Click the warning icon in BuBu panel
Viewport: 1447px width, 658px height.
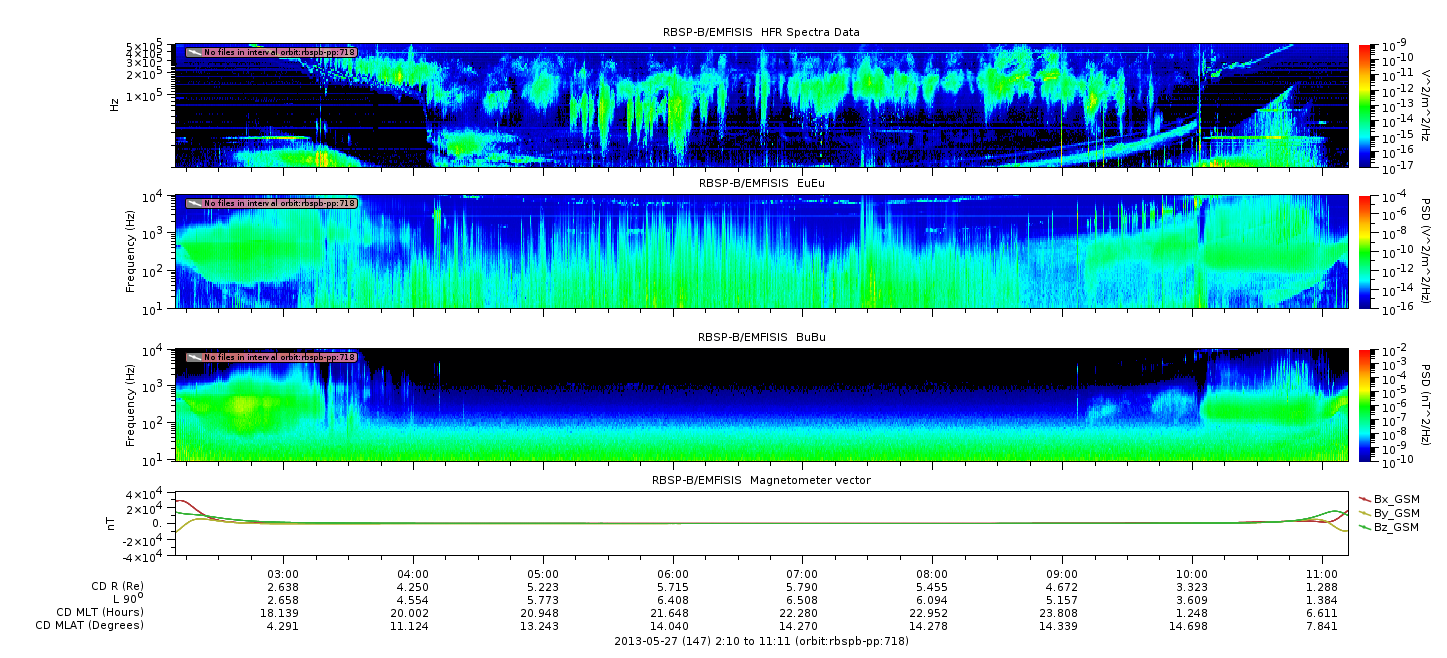(x=194, y=357)
